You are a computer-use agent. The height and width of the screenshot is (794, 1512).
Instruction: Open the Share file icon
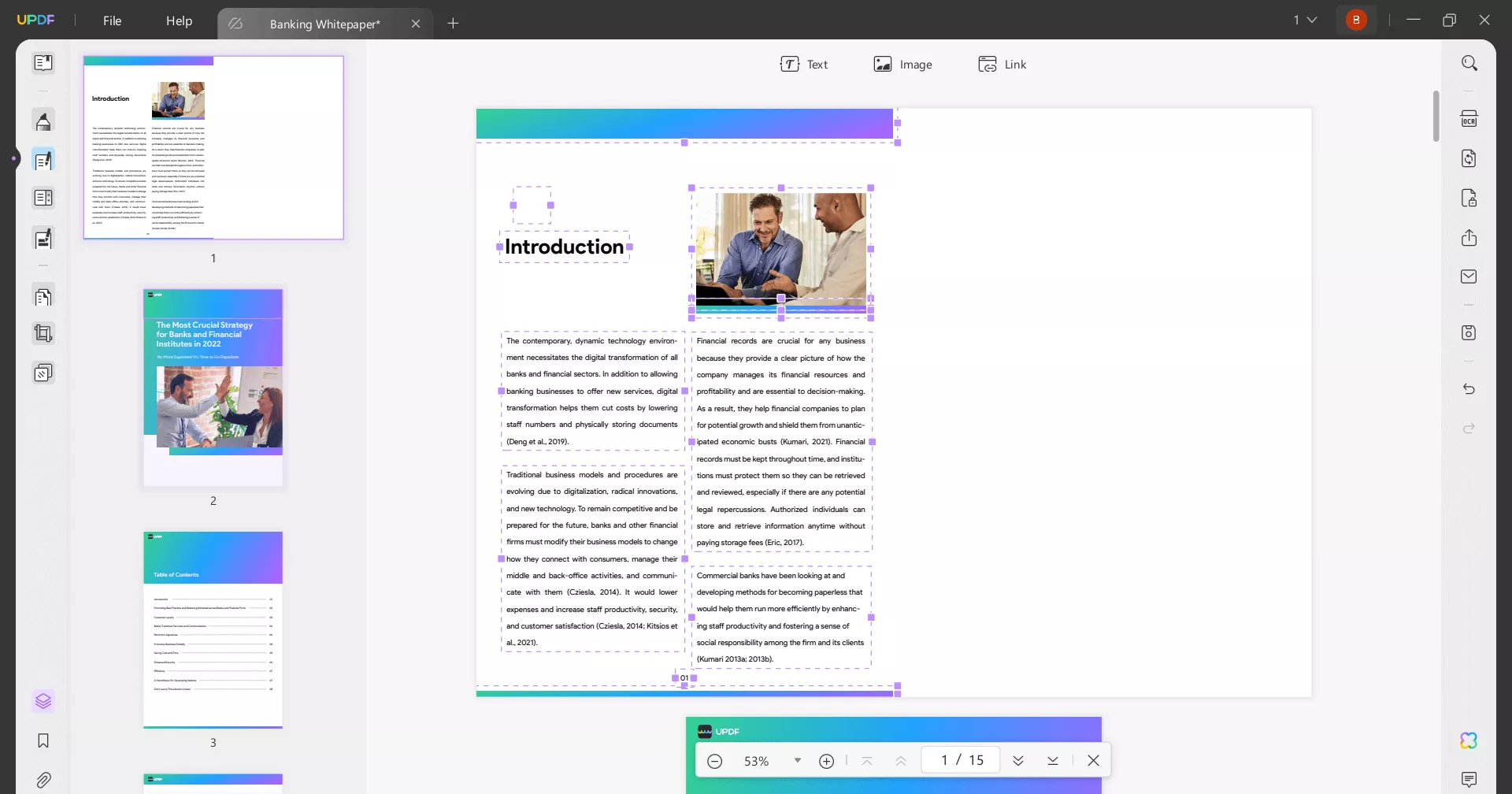click(1469, 238)
